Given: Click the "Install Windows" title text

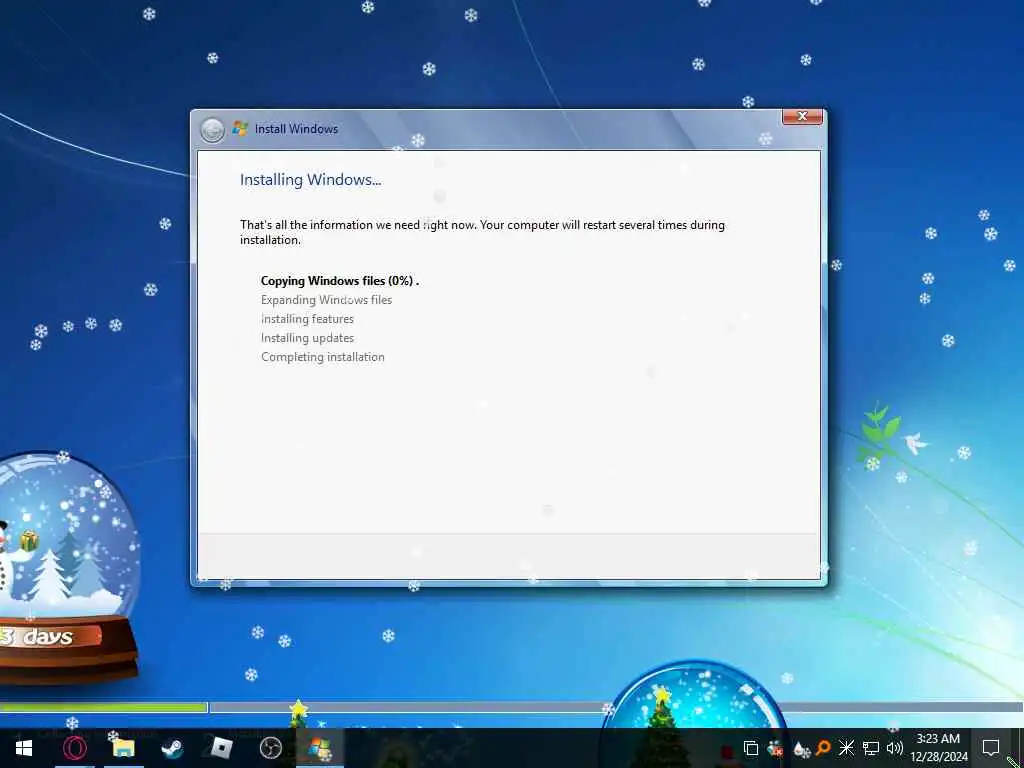Looking at the screenshot, I should coord(296,129).
